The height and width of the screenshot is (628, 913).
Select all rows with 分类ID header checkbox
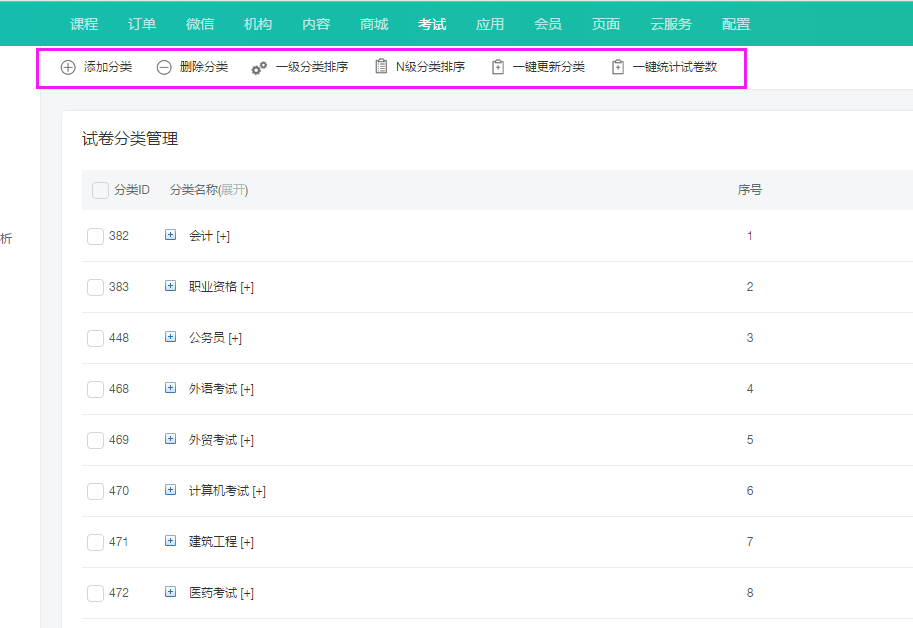[100, 190]
